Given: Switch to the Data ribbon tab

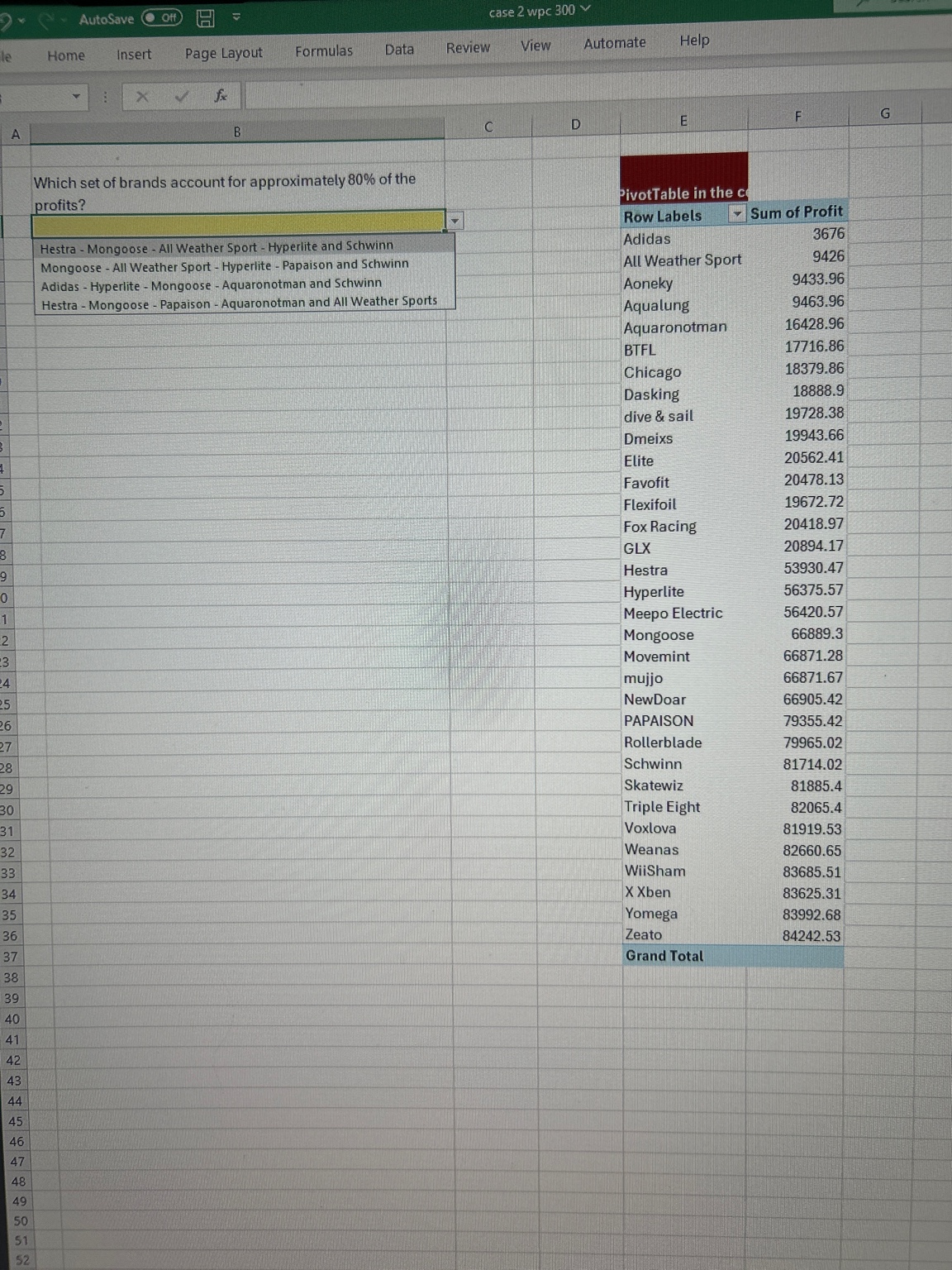Looking at the screenshot, I should click(x=398, y=49).
